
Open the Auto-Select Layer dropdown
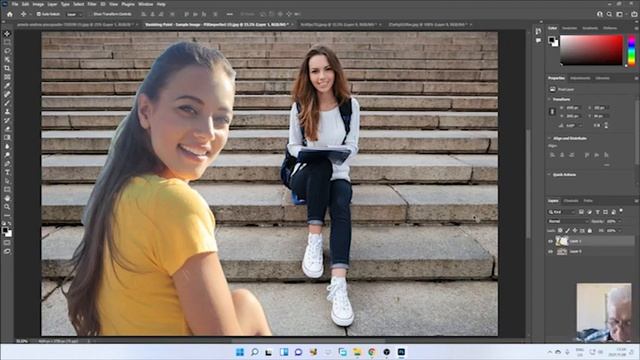click(74, 14)
